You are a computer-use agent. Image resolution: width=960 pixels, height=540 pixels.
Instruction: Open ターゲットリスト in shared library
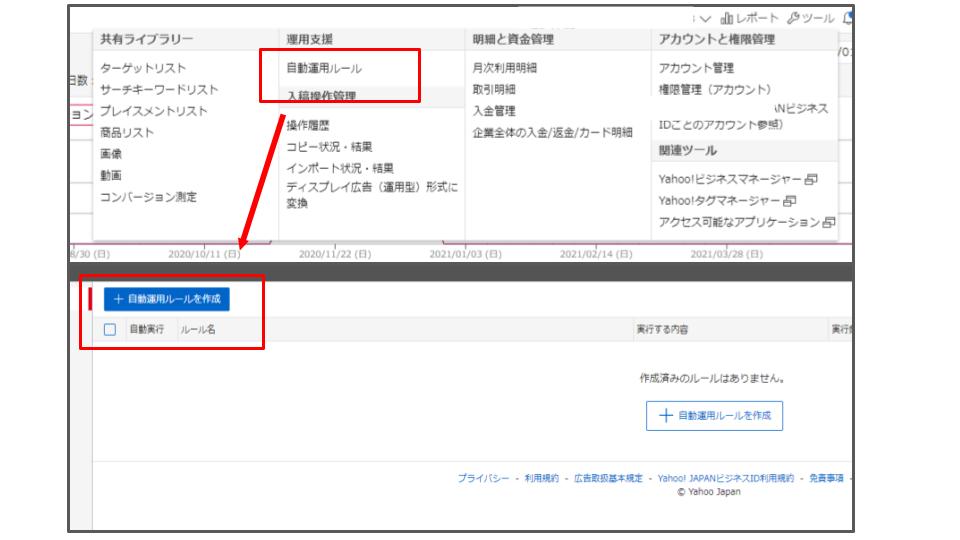143,68
